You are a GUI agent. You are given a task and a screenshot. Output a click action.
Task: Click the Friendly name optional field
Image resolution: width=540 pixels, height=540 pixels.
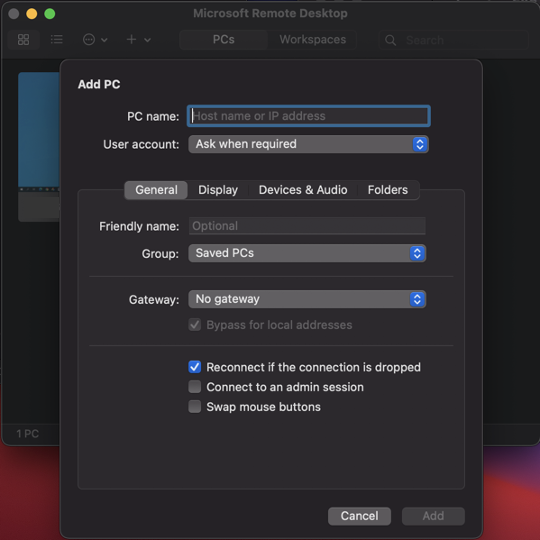(307, 226)
